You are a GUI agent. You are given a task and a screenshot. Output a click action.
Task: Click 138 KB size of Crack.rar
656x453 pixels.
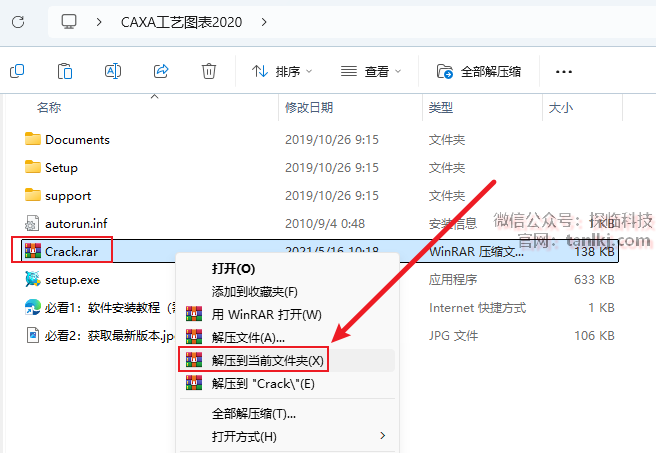tap(594, 251)
